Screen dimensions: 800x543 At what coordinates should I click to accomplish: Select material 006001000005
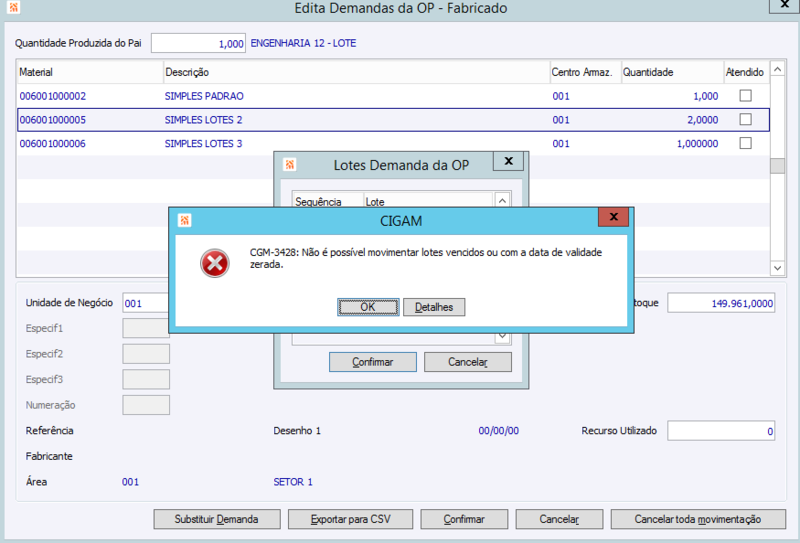coord(53,120)
